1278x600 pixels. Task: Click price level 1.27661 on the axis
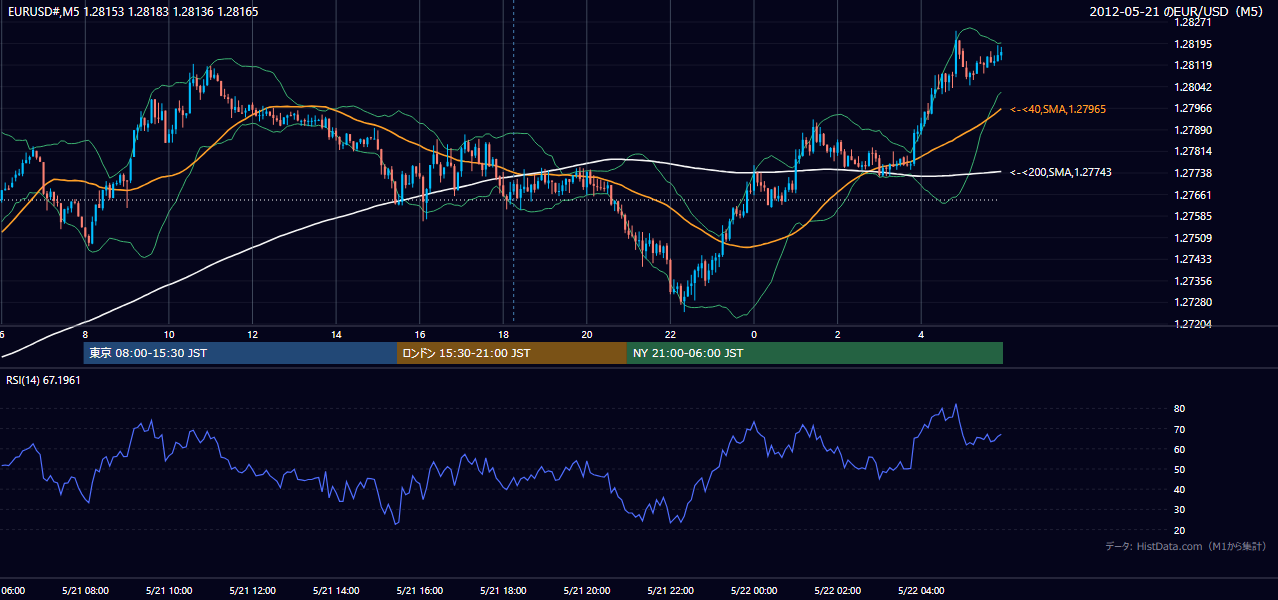coord(1193,195)
